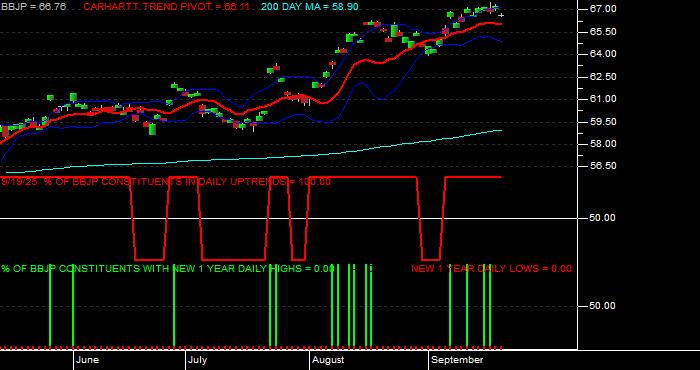This screenshot has height=370, width=700.
Task: Click the 56.50 price axis label
Action: pos(603,166)
